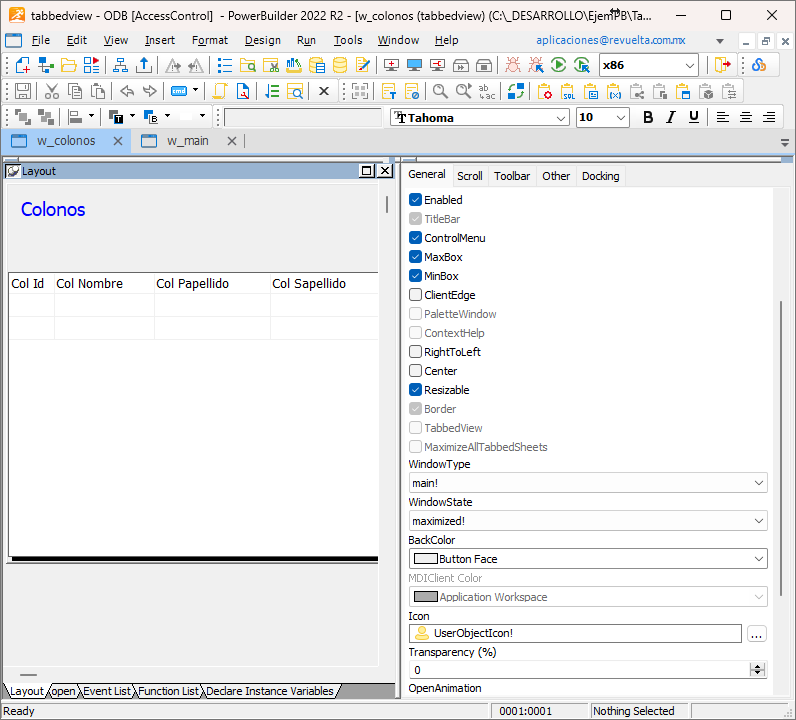Click the Database cylinder icon
This screenshot has height=720, width=796.
[340, 65]
